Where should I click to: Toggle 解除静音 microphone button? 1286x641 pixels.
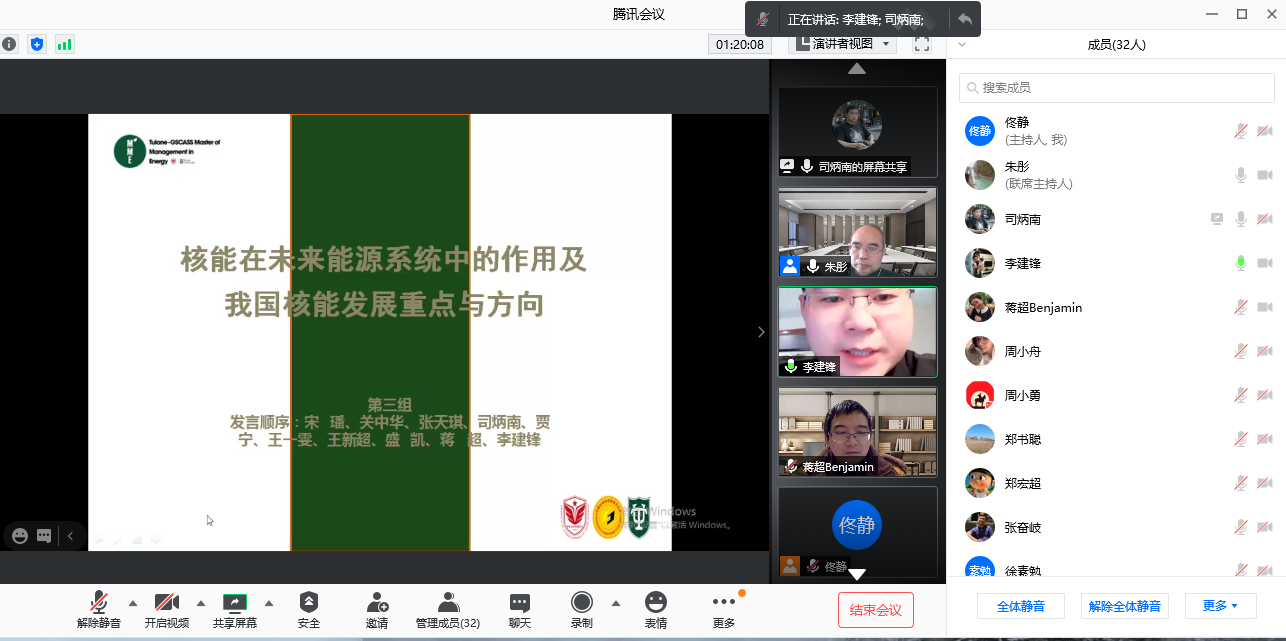[99, 602]
